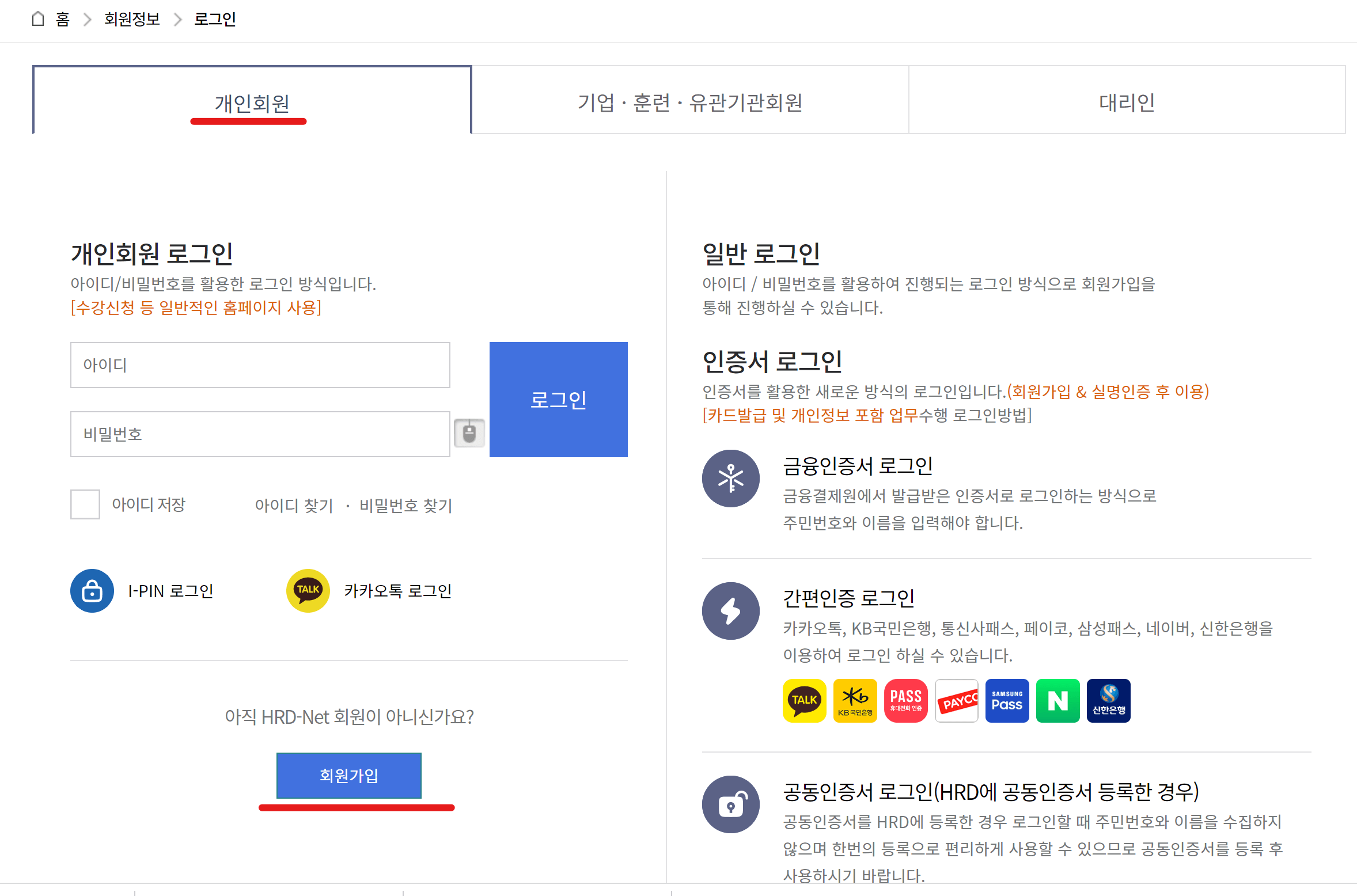Select the KB국민은행 authentication logo
This screenshot has width=1357, height=896.
pyautogui.click(x=855, y=700)
